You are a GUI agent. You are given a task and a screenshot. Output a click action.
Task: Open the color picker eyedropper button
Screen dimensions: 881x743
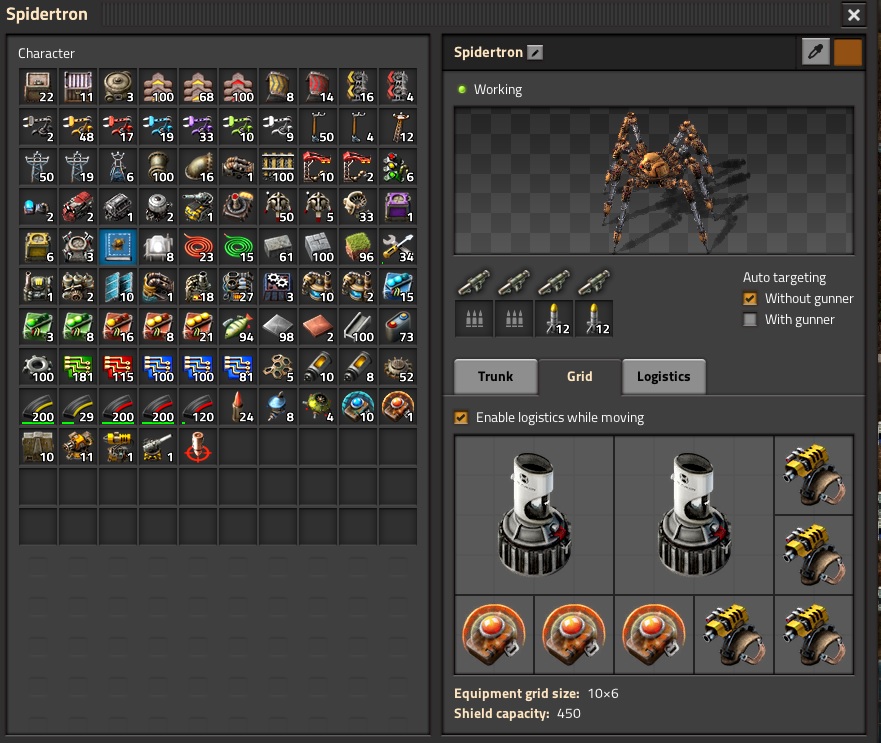coord(815,52)
